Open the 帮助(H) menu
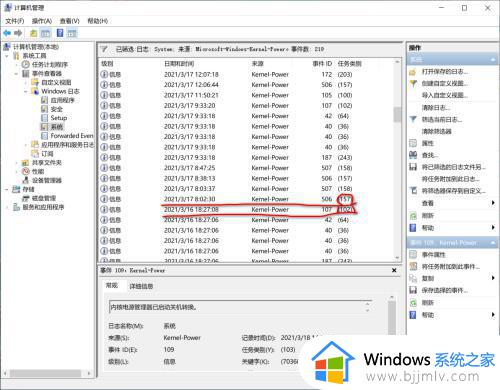 (x=97, y=21)
